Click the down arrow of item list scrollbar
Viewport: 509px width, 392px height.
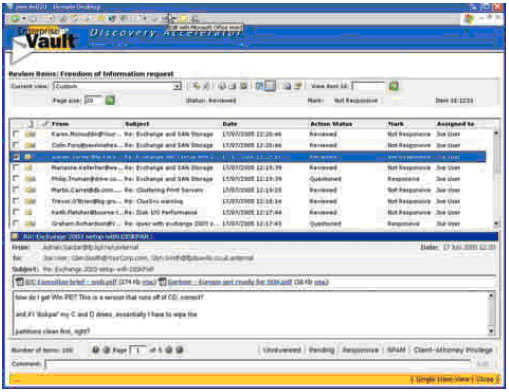click(496, 224)
